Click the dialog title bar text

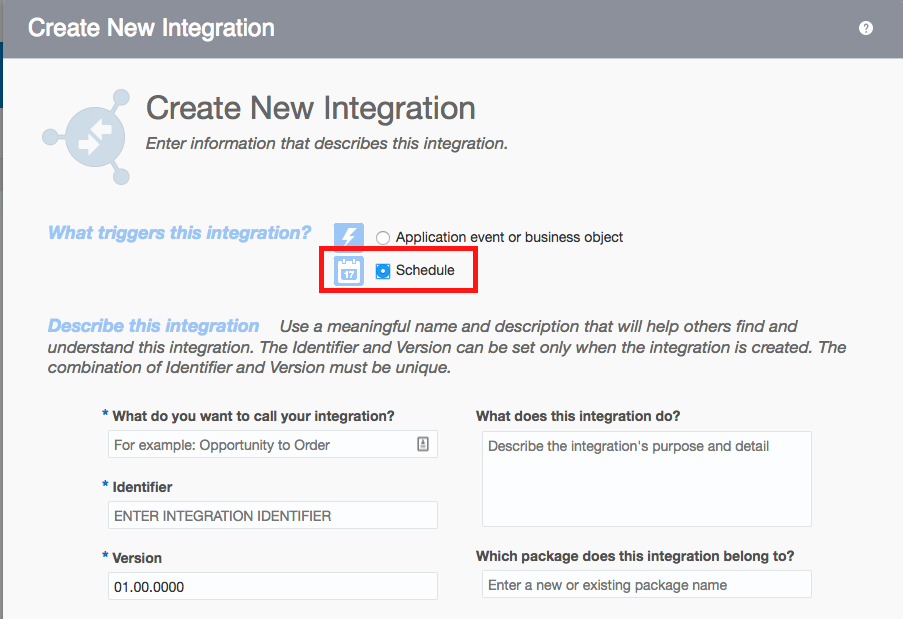pos(151,28)
